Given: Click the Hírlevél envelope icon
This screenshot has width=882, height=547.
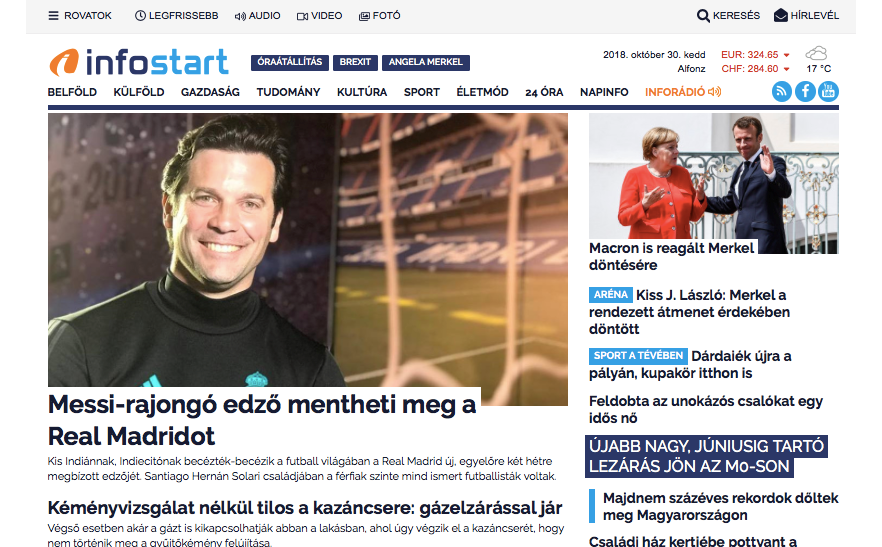Looking at the screenshot, I should click(x=781, y=15).
